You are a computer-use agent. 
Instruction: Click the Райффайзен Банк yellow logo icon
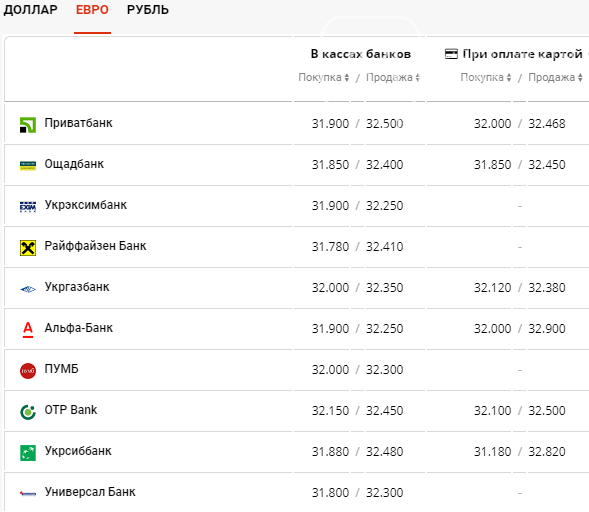(28, 248)
